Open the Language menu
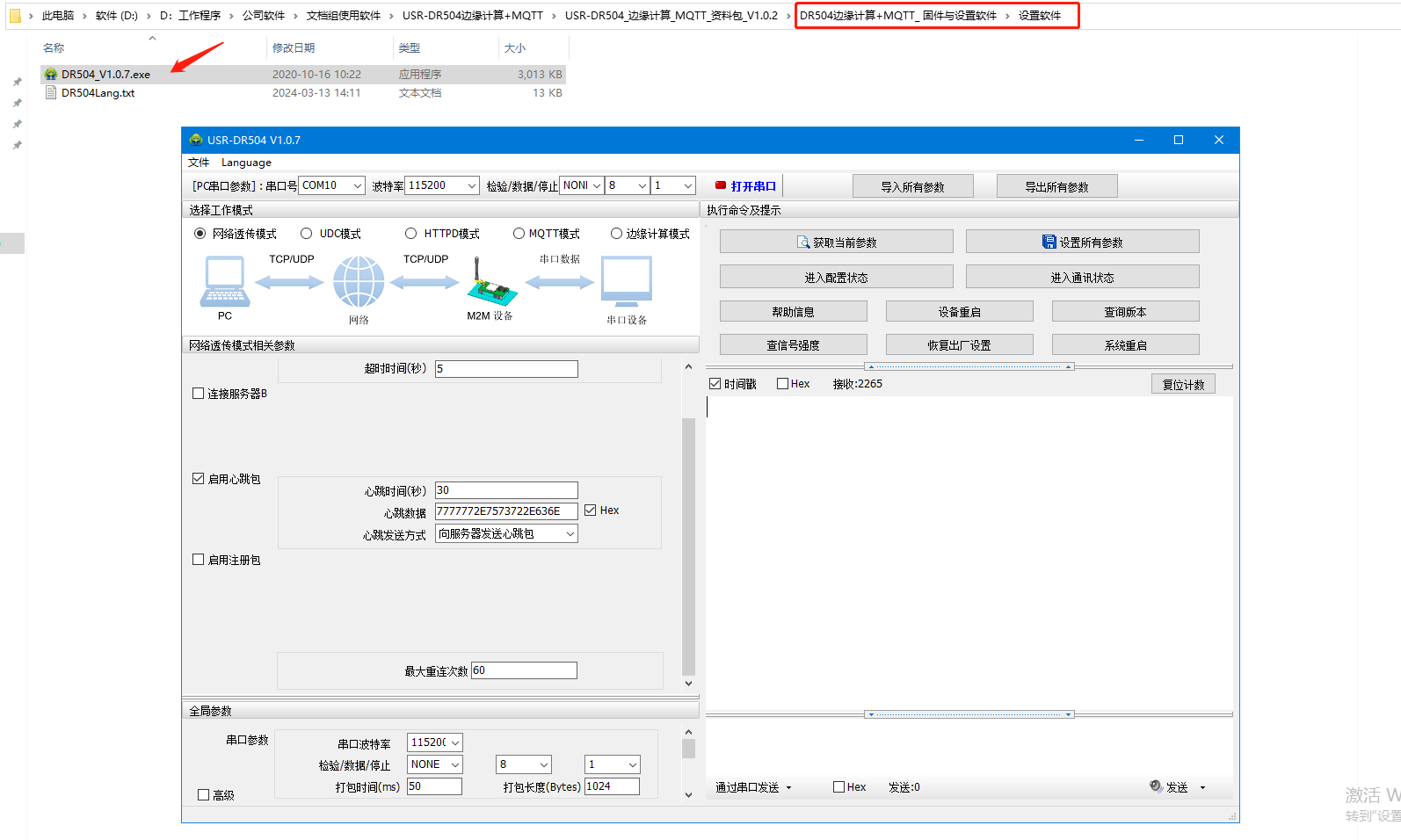Image resolution: width=1401 pixels, height=840 pixels. coord(246,163)
